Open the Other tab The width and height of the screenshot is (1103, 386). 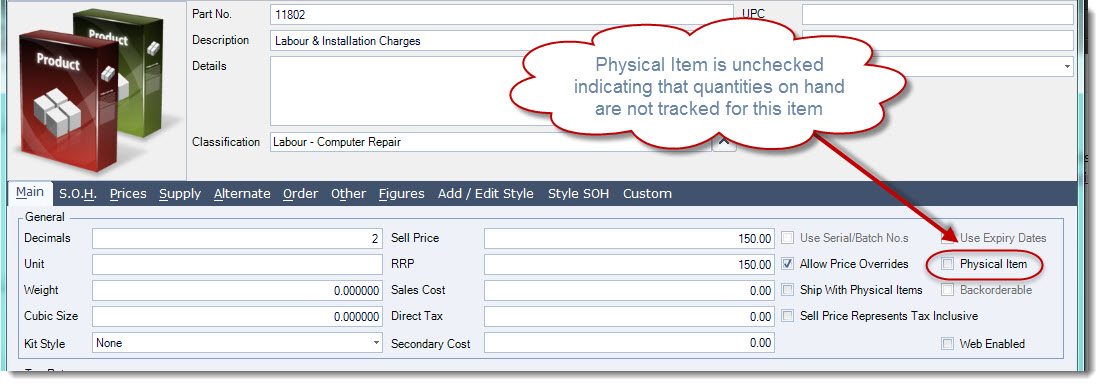point(348,193)
